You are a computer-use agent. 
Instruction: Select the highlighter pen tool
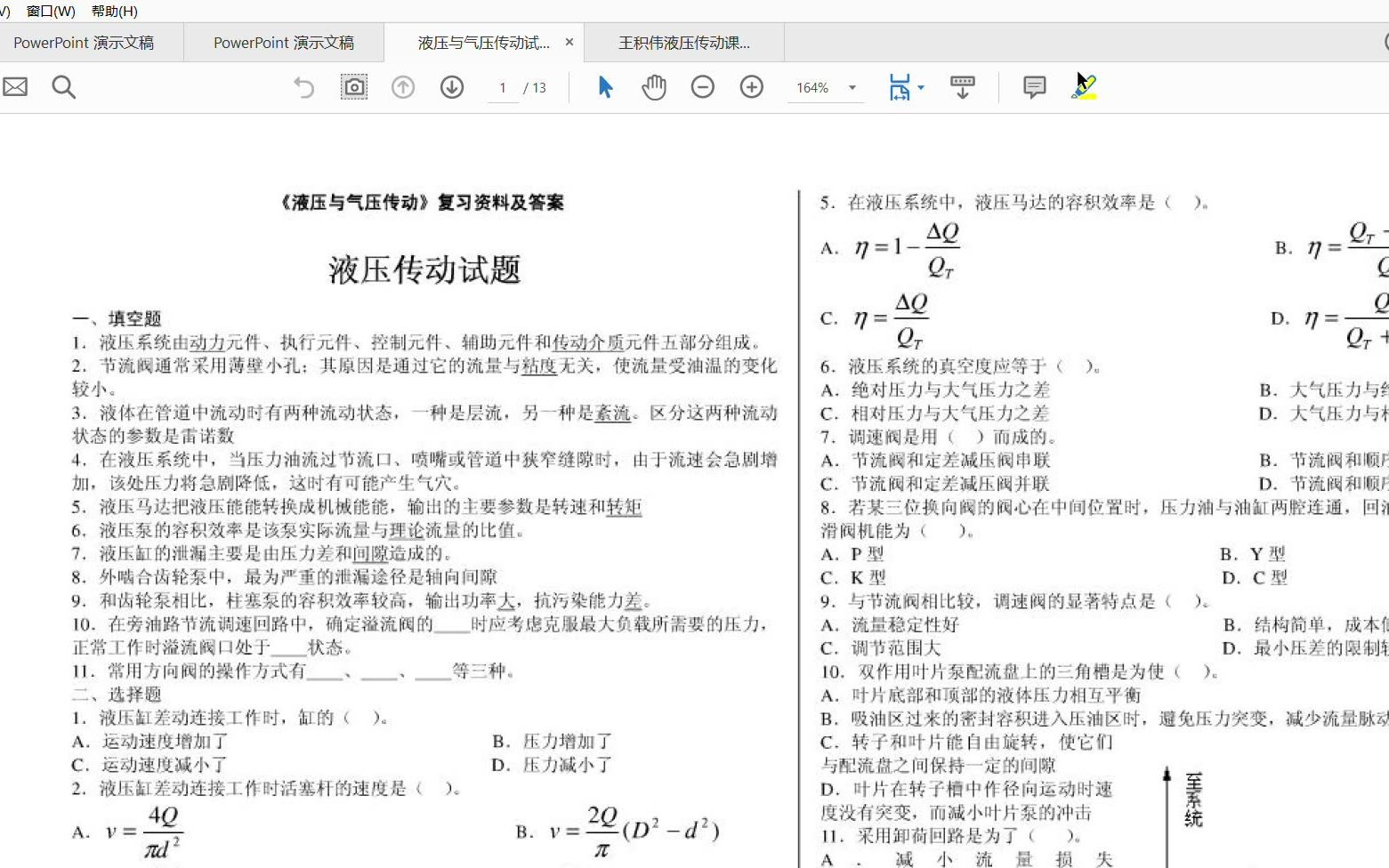[x=1084, y=87]
